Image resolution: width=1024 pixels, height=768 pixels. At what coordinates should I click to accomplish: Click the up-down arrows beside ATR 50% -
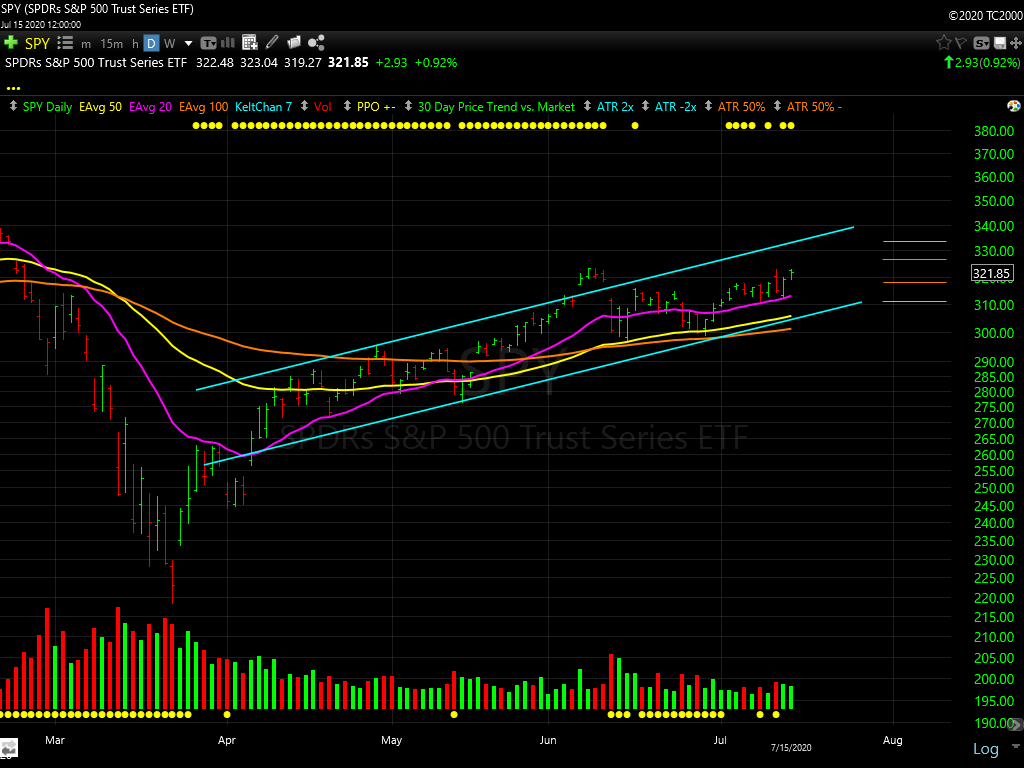point(778,106)
